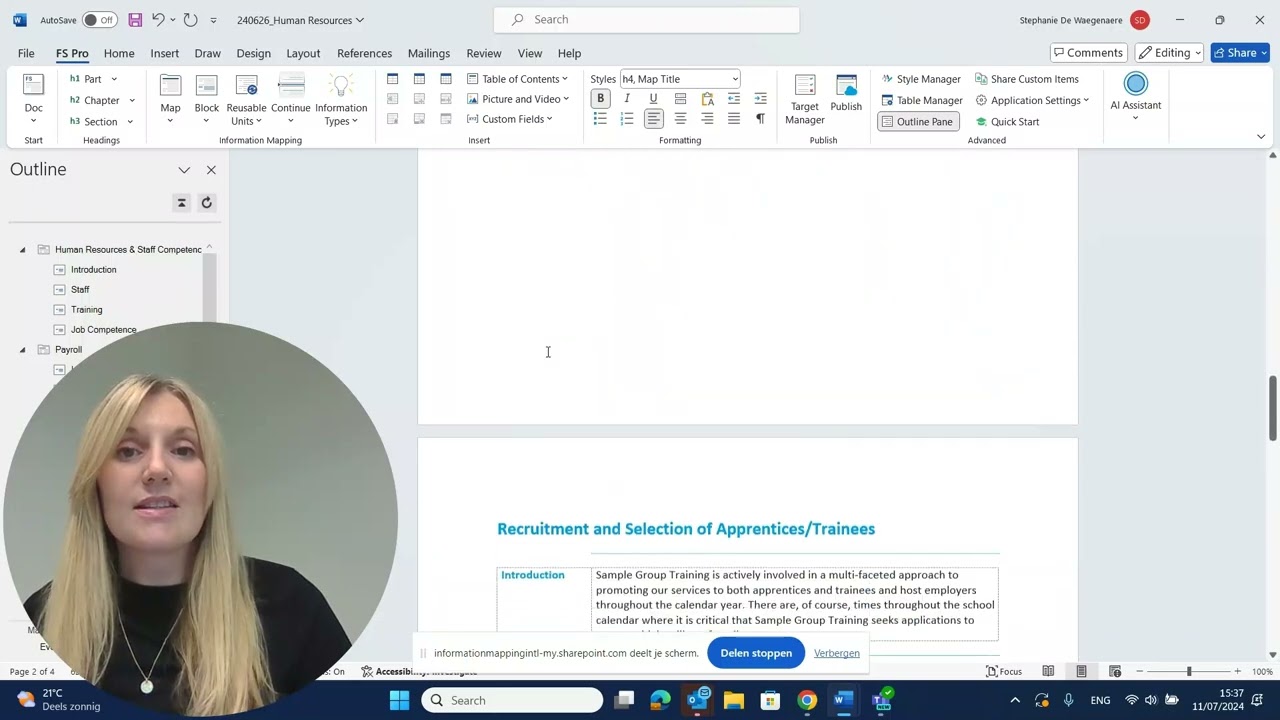The height and width of the screenshot is (720, 1280).
Task: Open Reusable Units menu
Action: (x=246, y=98)
